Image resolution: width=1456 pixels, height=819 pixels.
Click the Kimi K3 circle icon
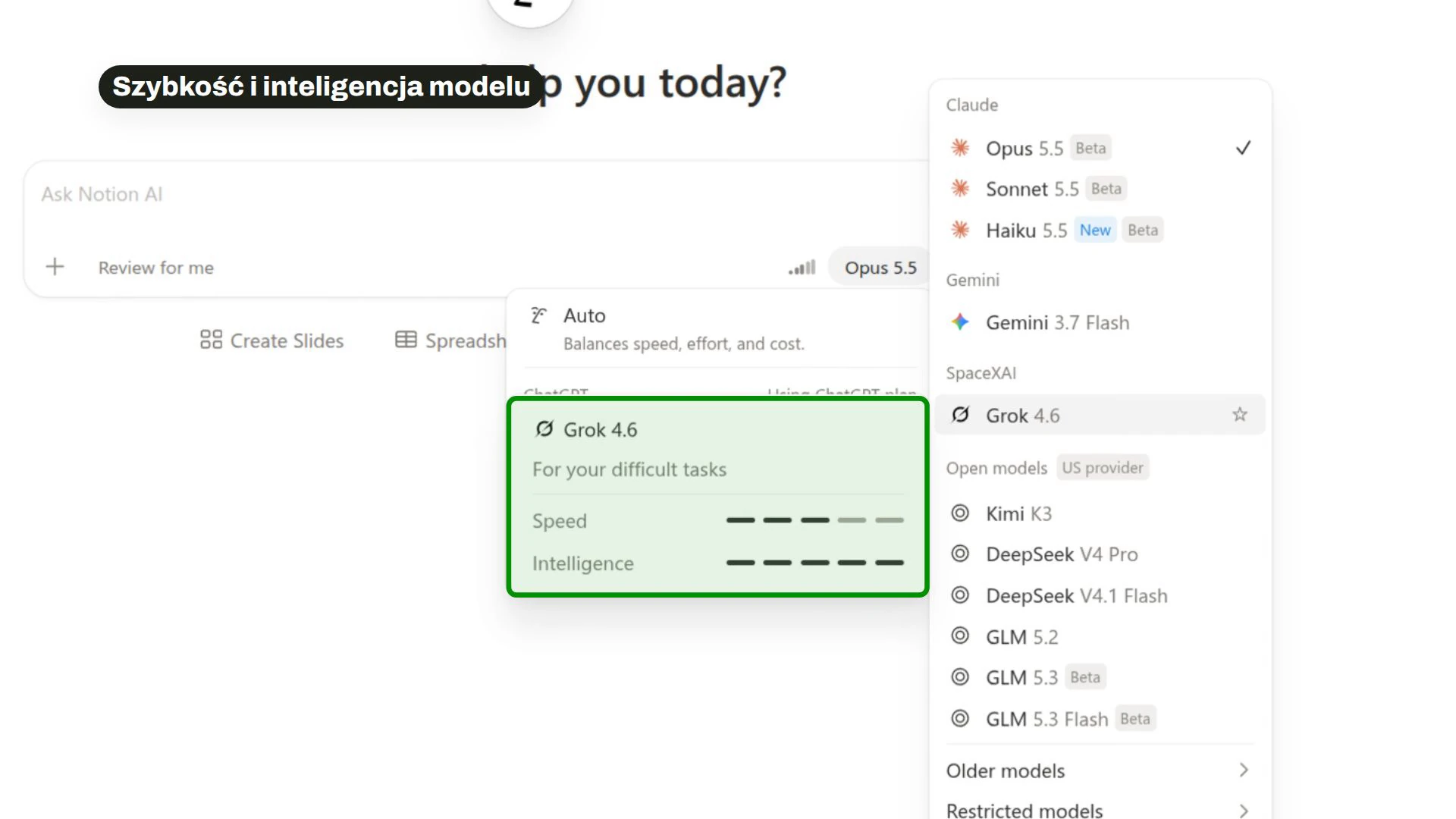click(960, 513)
